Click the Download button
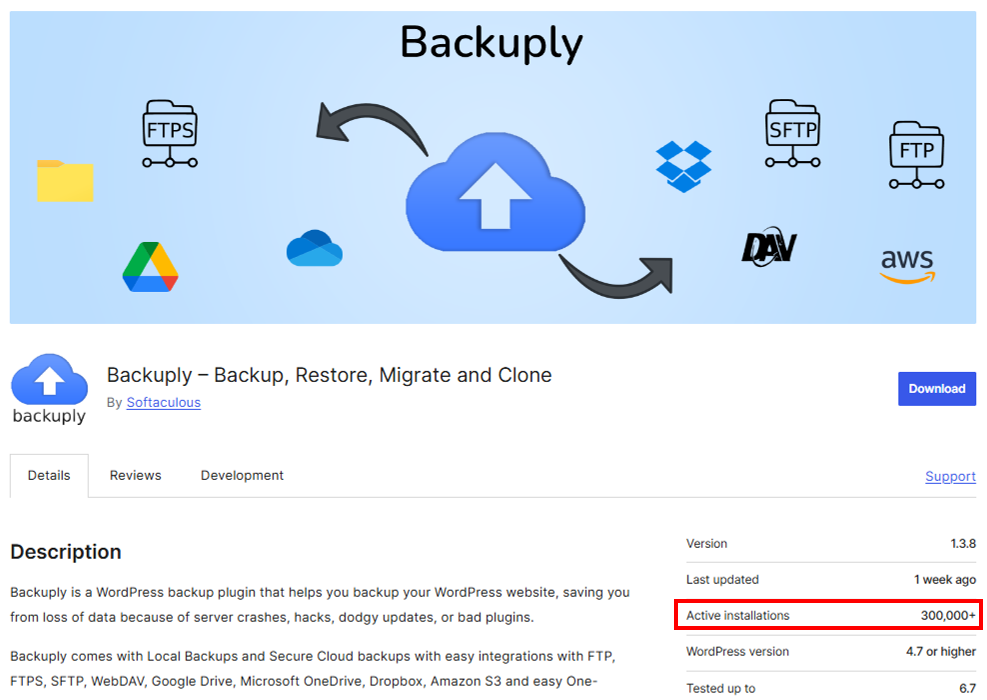This screenshot has height=700, width=987. tap(936, 388)
